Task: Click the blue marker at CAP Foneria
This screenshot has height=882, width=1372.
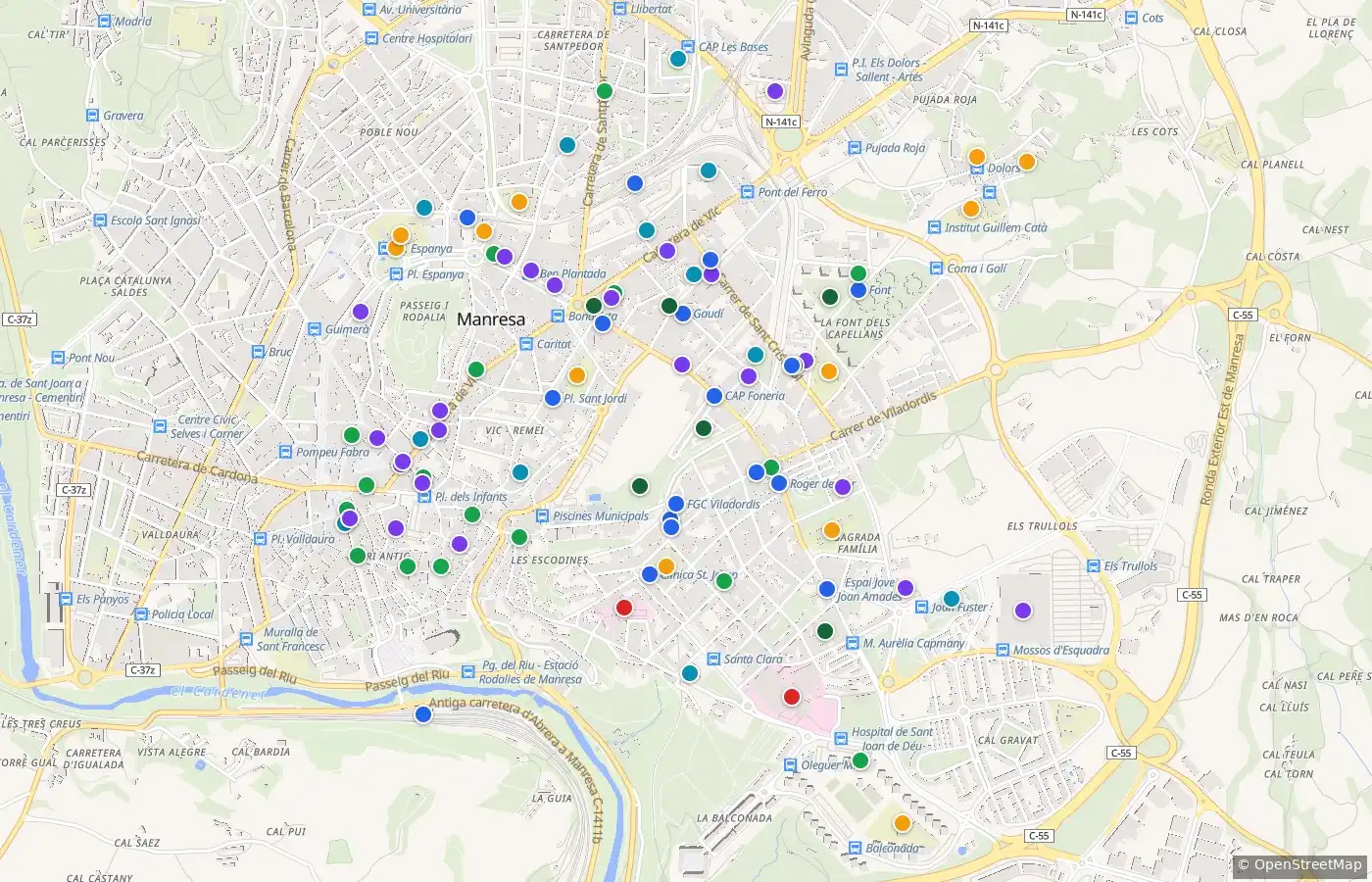Action: [x=714, y=396]
